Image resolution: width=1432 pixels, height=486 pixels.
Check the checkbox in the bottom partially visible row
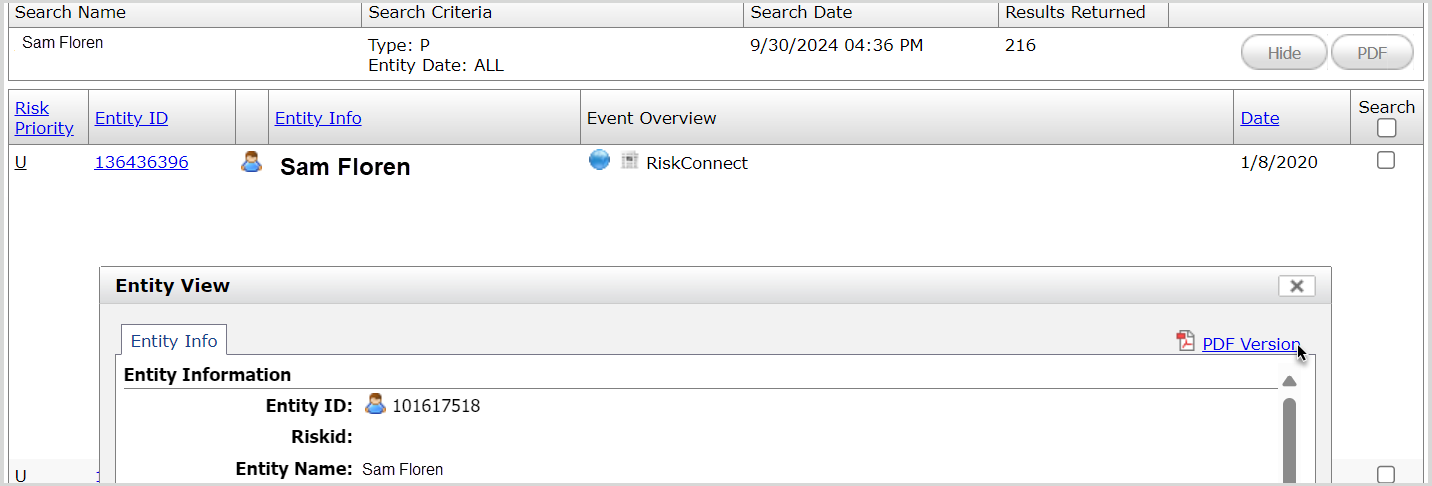(1386, 474)
